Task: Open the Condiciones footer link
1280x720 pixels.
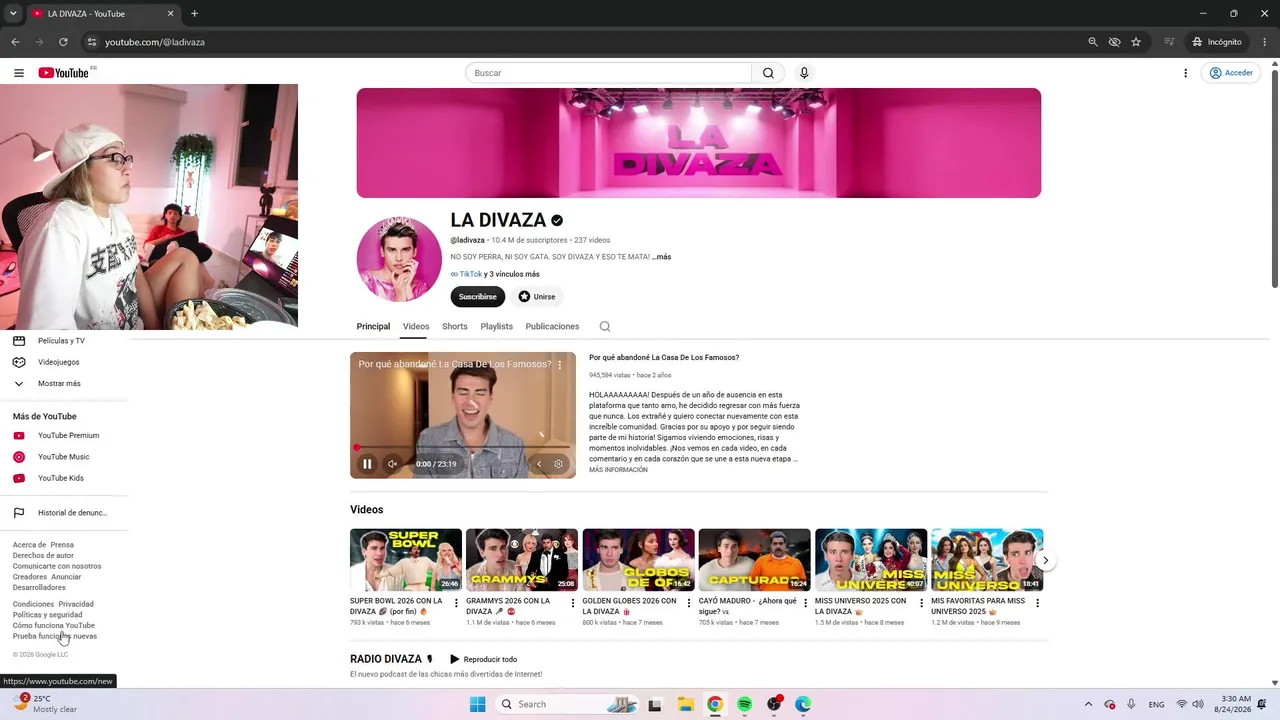Action: click(33, 605)
